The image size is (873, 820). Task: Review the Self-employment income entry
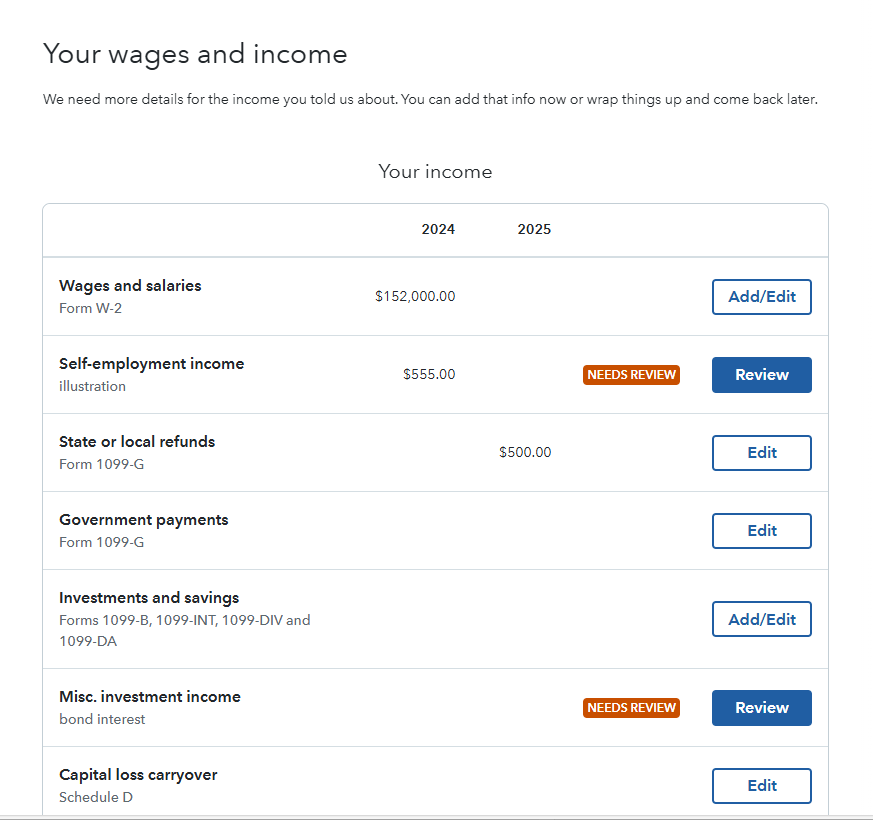click(761, 375)
